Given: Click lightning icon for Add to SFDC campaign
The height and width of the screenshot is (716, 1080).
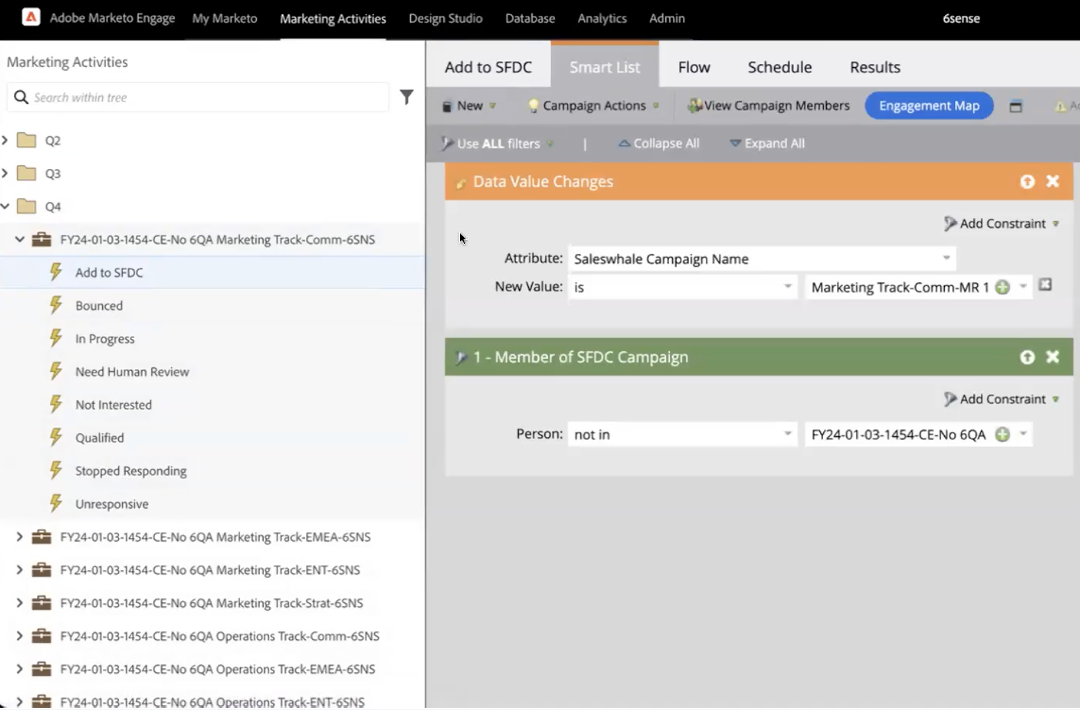Looking at the screenshot, I should click(56, 272).
